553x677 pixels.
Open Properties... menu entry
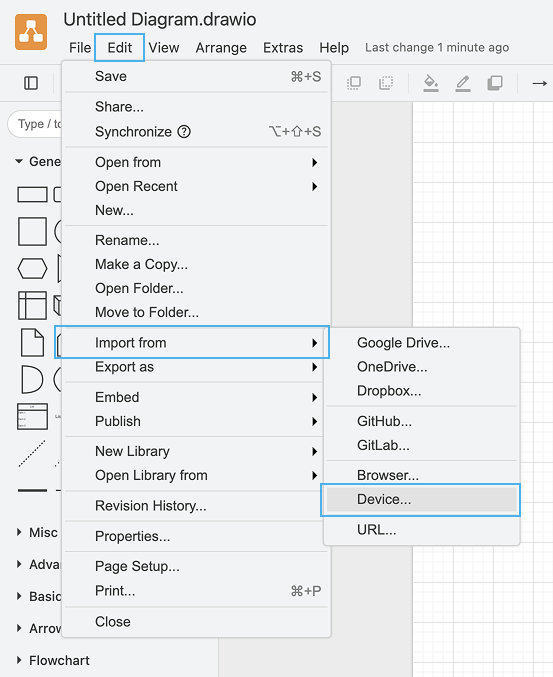(x=196, y=536)
